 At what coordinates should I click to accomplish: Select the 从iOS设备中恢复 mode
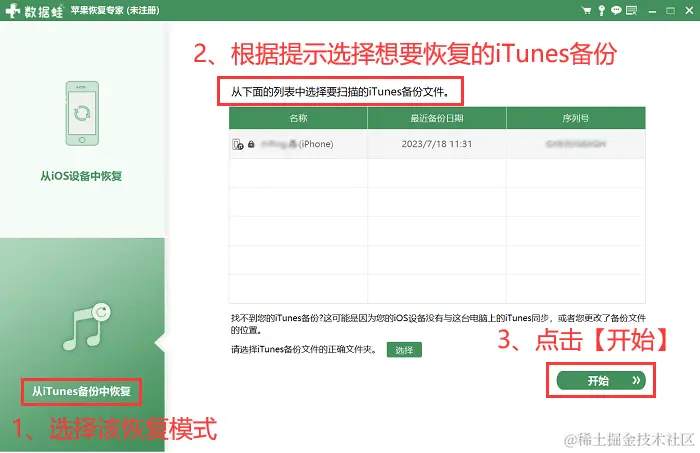(81, 176)
